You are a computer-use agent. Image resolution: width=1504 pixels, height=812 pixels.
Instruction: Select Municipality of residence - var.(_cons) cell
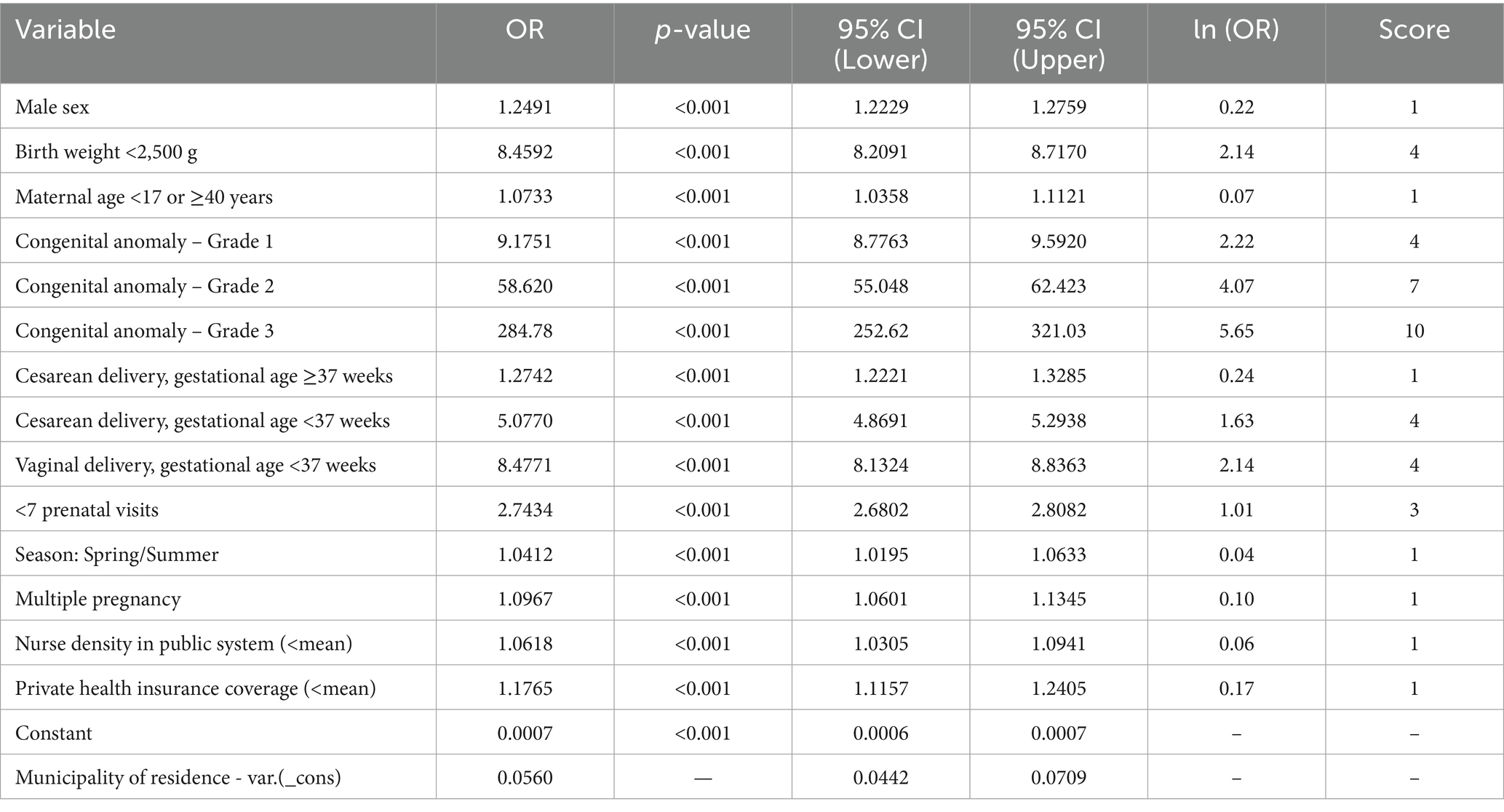(x=178, y=778)
